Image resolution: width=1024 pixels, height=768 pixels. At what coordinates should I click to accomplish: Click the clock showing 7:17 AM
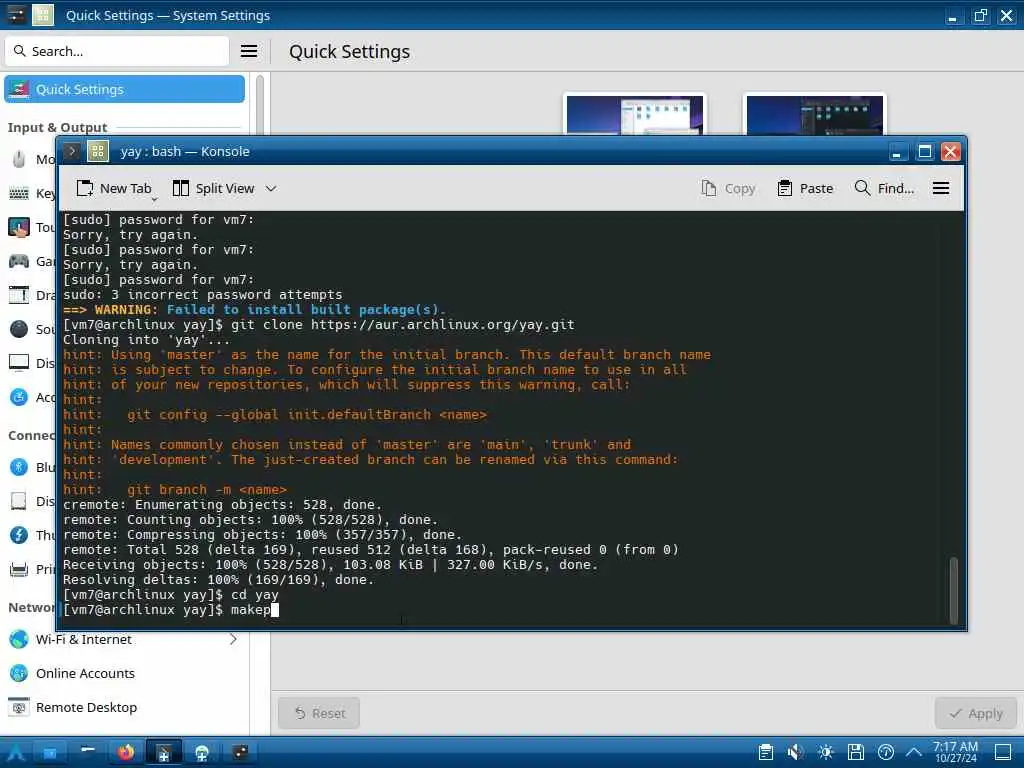[x=955, y=752]
